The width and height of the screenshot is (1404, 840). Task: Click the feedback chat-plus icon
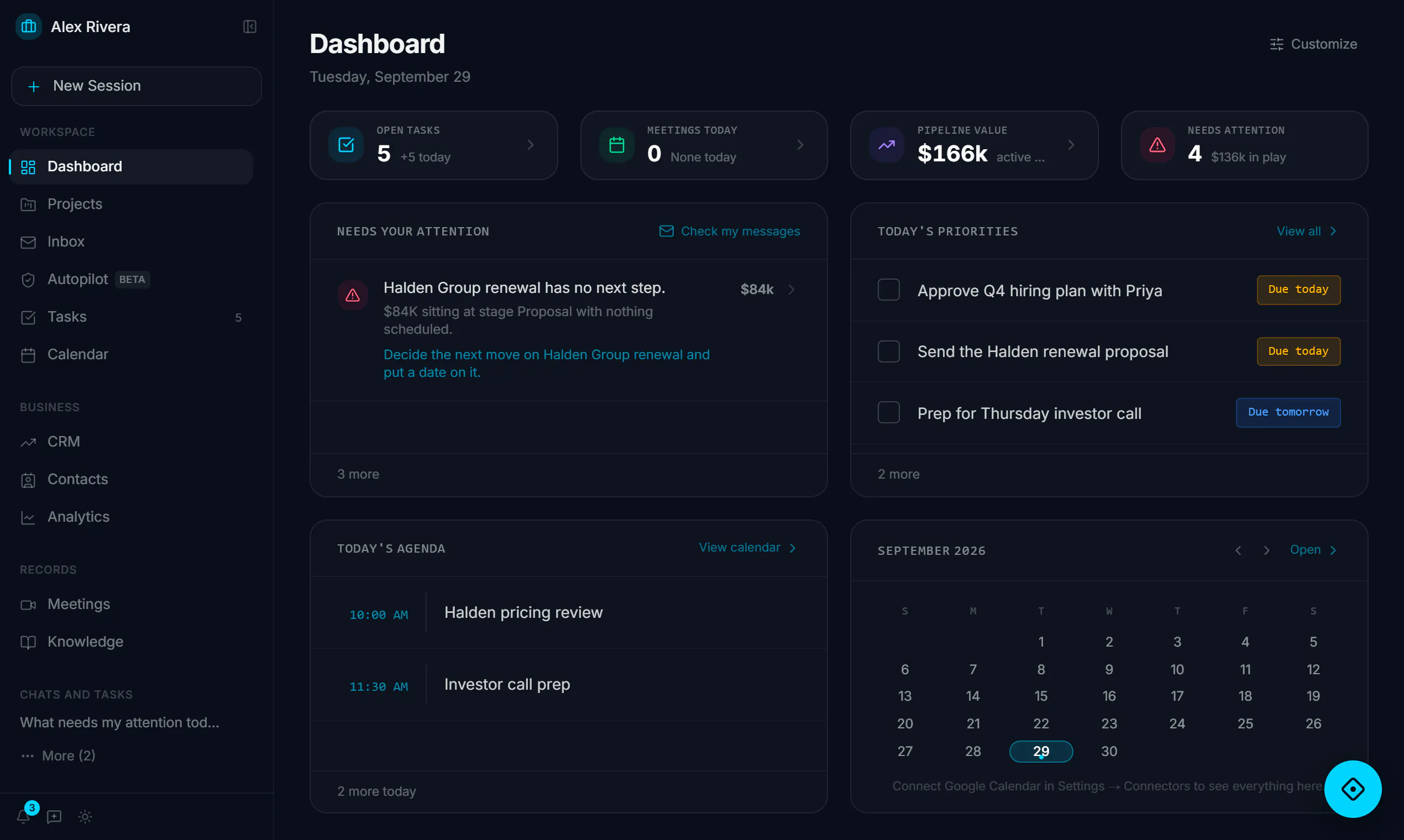click(54, 816)
